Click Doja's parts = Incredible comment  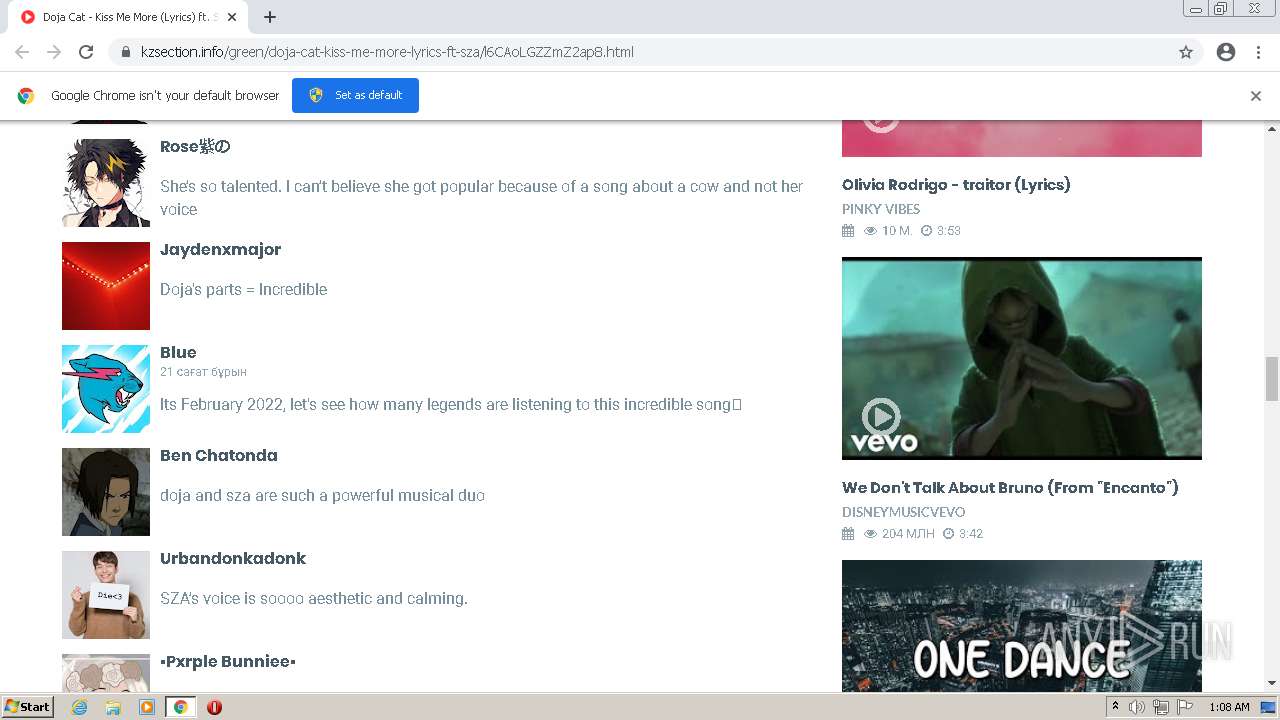(244, 289)
